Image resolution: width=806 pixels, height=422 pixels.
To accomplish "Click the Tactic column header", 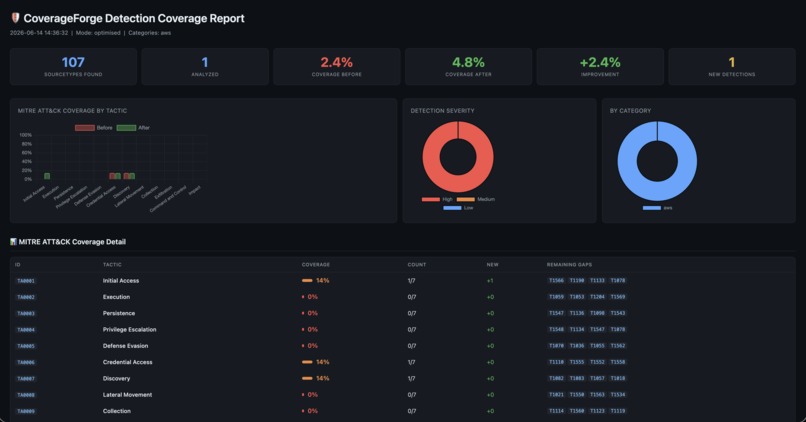I will (112, 265).
